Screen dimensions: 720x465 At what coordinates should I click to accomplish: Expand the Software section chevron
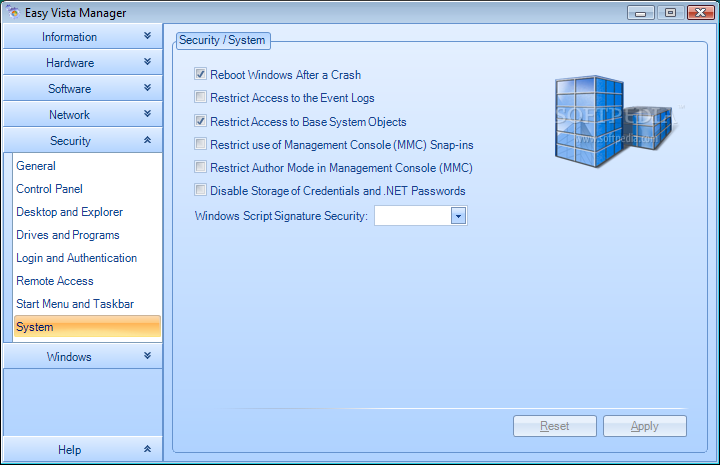click(x=147, y=87)
